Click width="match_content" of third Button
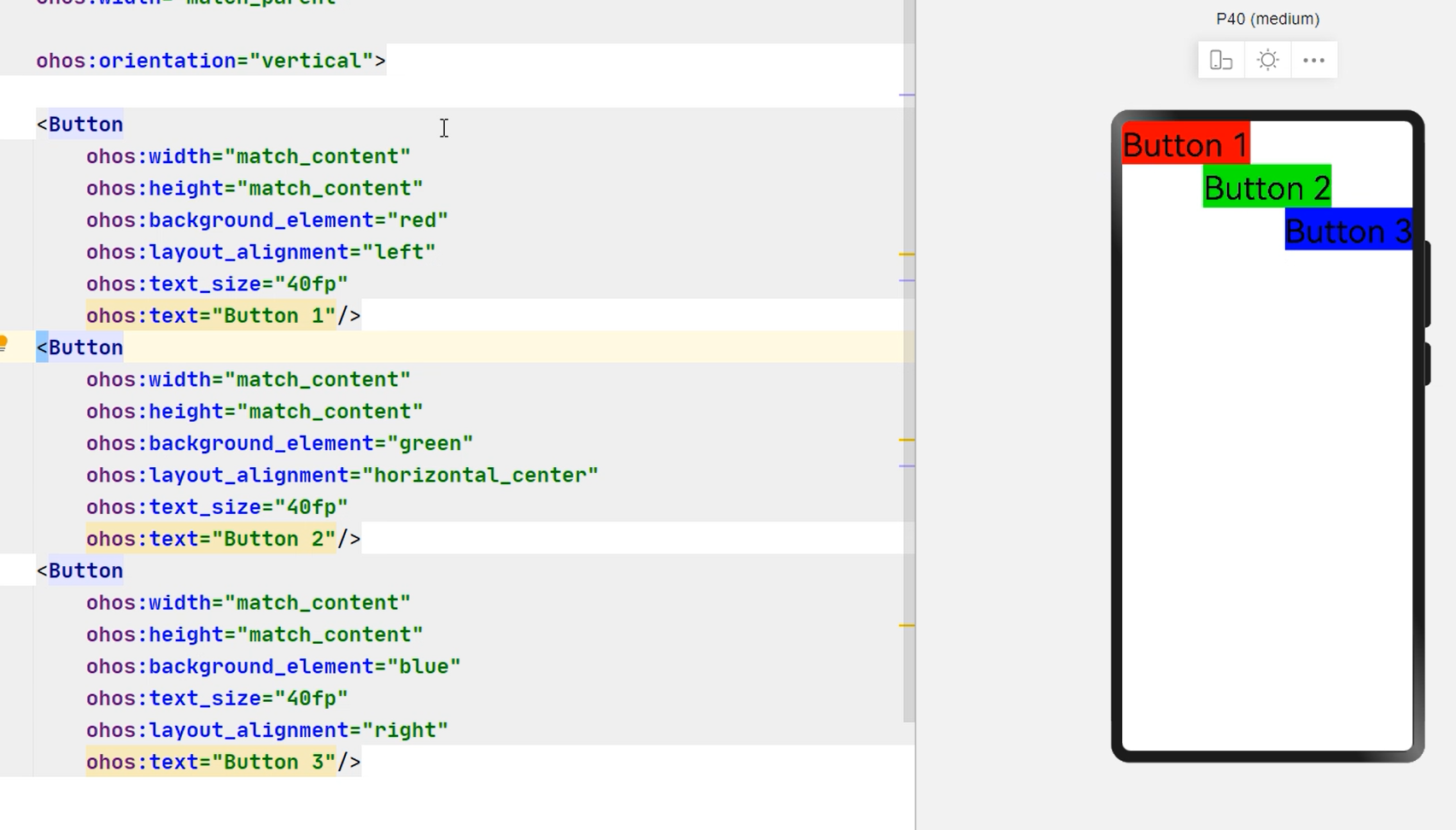This screenshot has height=830, width=1456. 249,602
